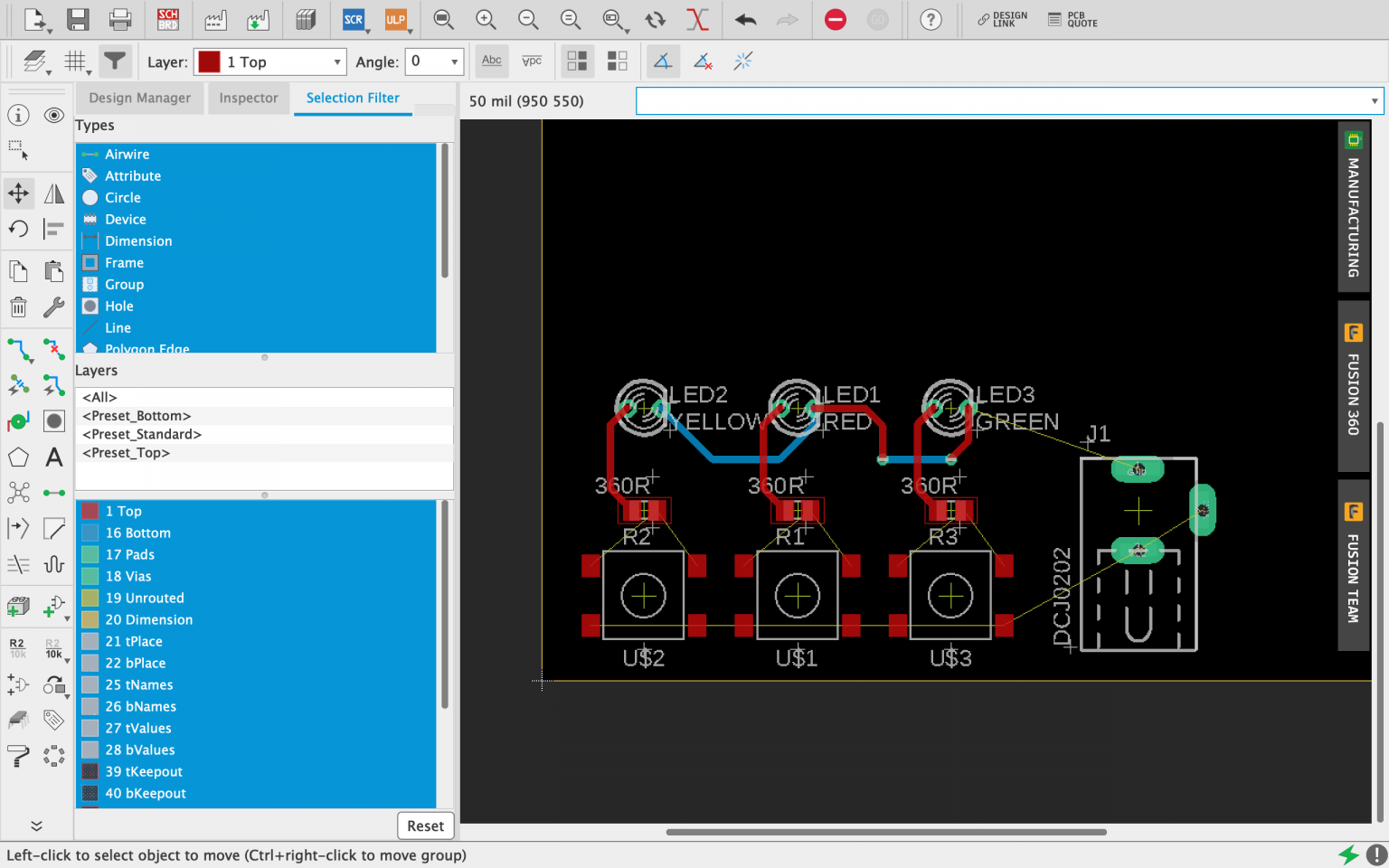Image resolution: width=1389 pixels, height=868 pixels.
Task: Open the Angle dropdown
Action: [x=434, y=61]
